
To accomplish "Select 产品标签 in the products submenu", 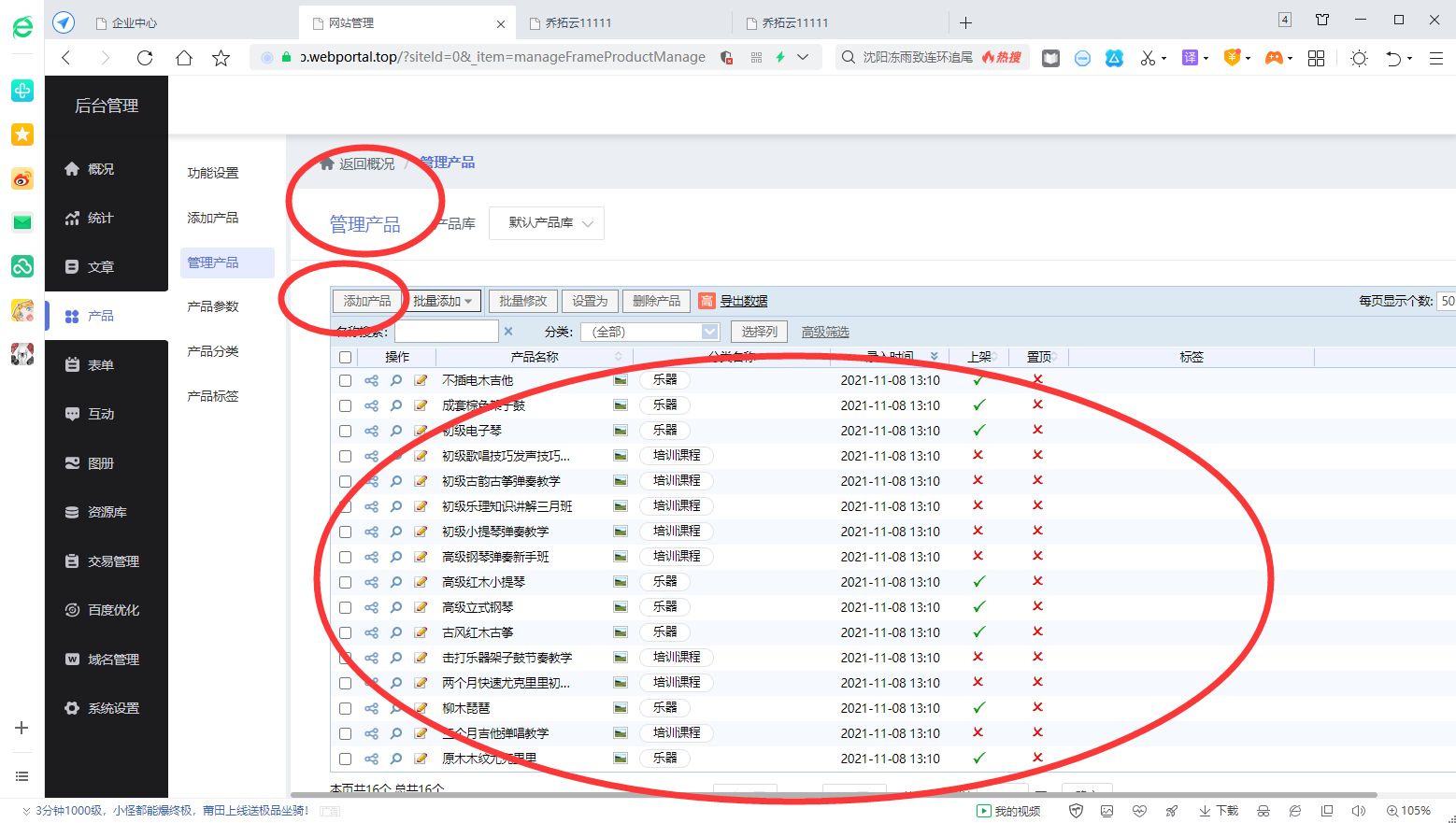I will pyautogui.click(x=212, y=395).
